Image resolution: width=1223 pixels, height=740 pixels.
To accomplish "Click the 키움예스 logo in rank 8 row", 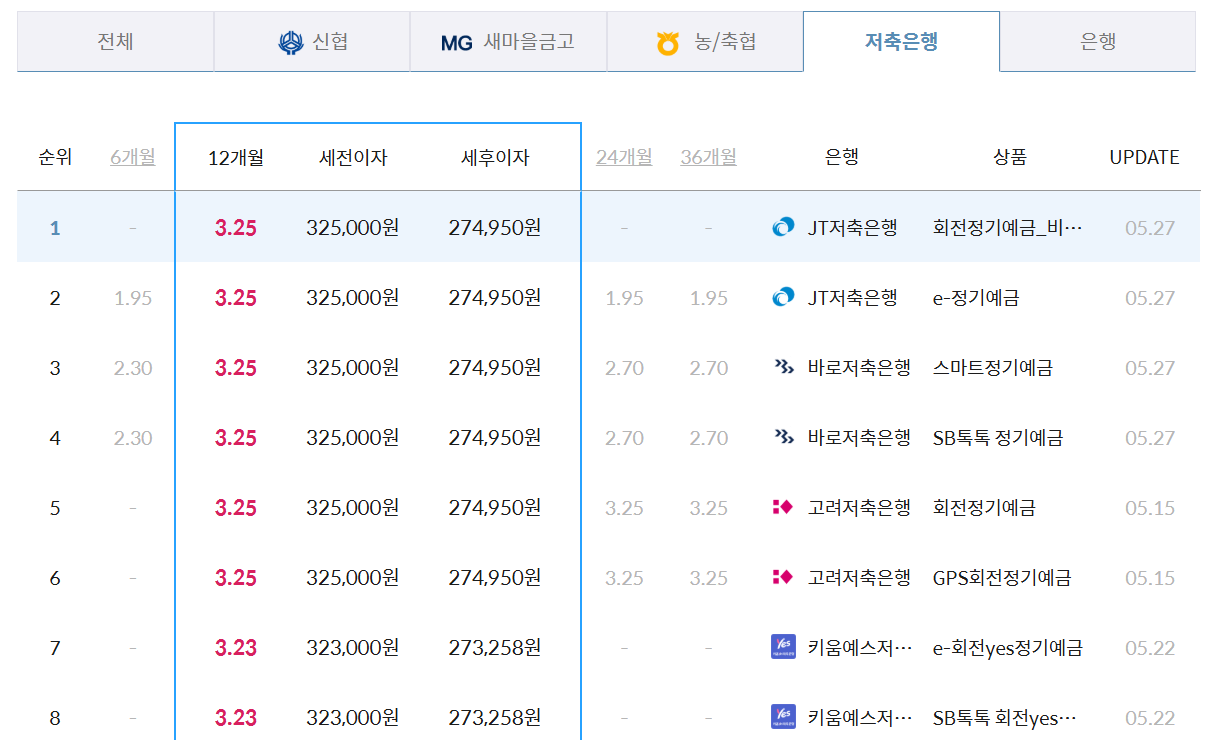I will pos(784,717).
